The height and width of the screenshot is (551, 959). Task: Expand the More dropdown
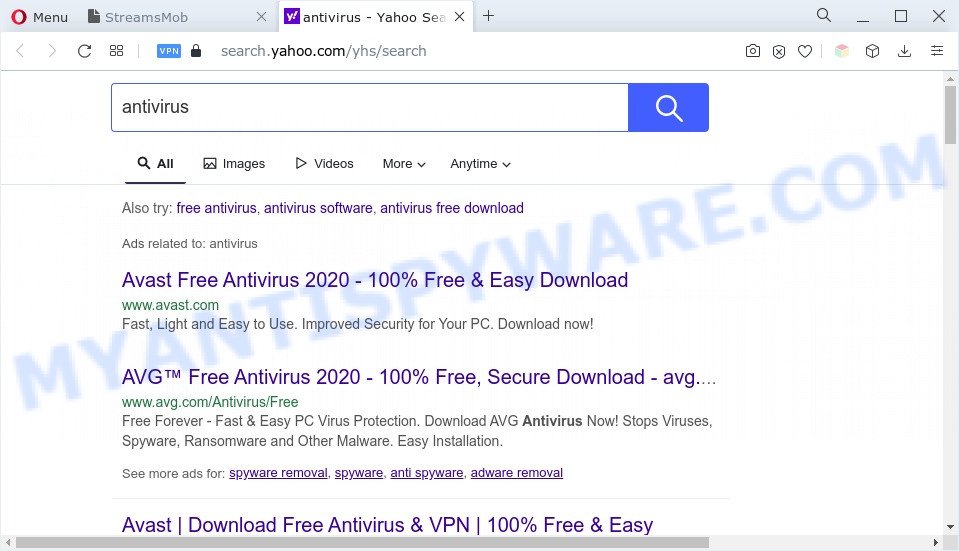(x=404, y=163)
